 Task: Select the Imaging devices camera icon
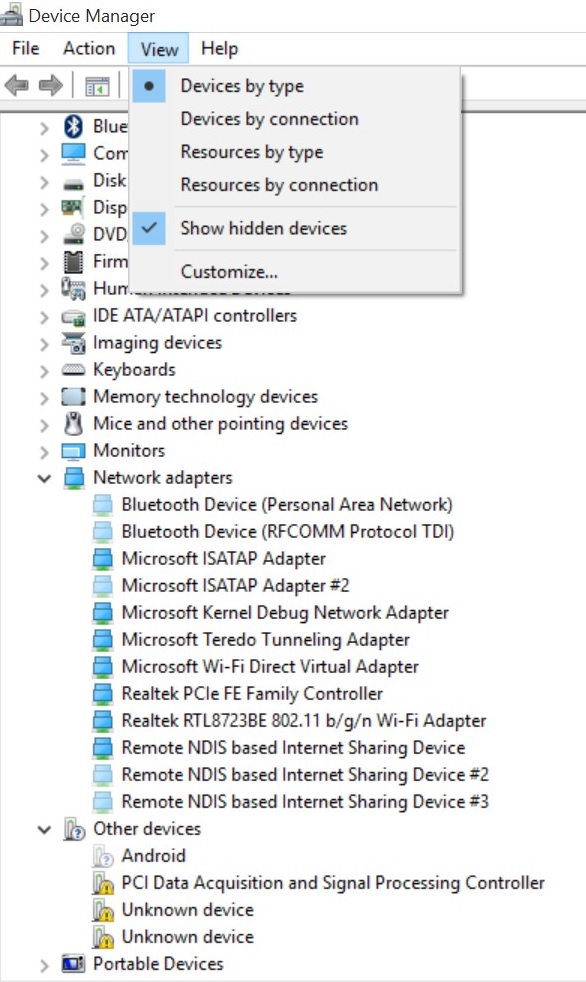click(73, 343)
